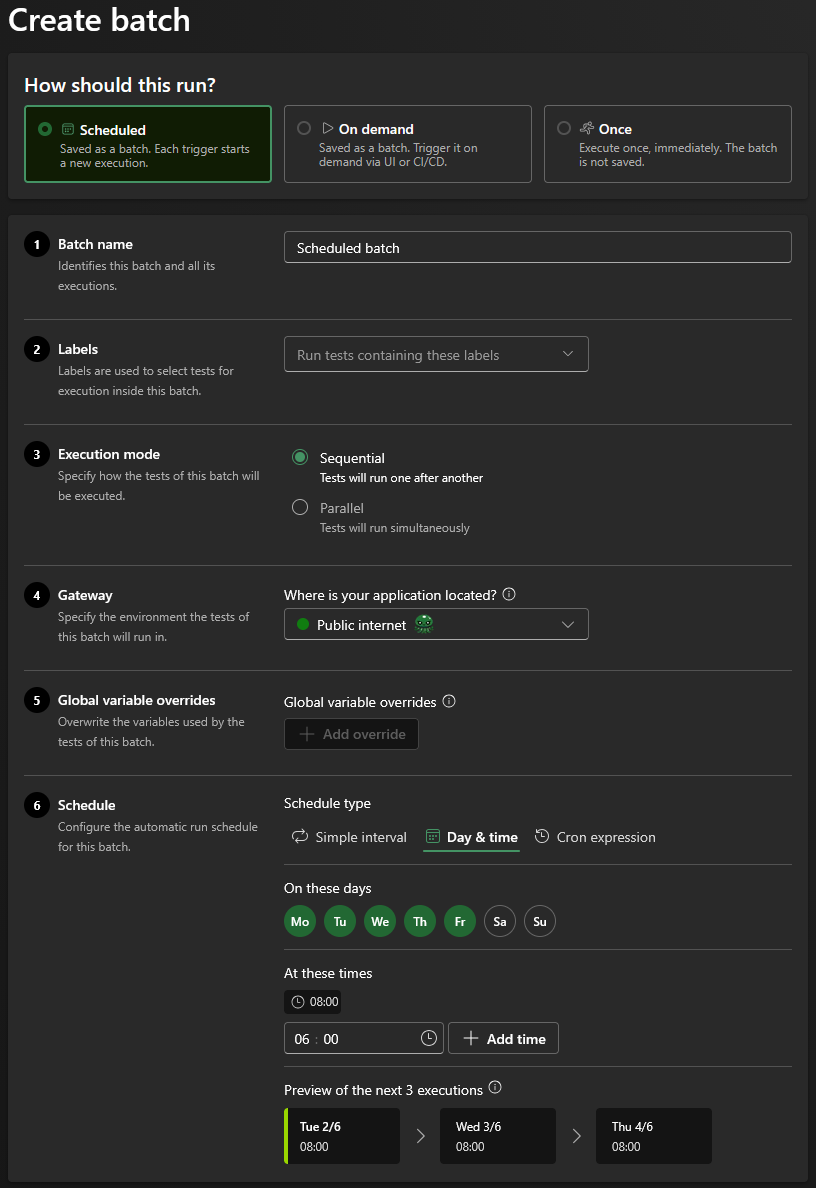This screenshot has height=1188, width=816.
Task: Select the Tue 2/6 execution preview card
Action: 342,1136
